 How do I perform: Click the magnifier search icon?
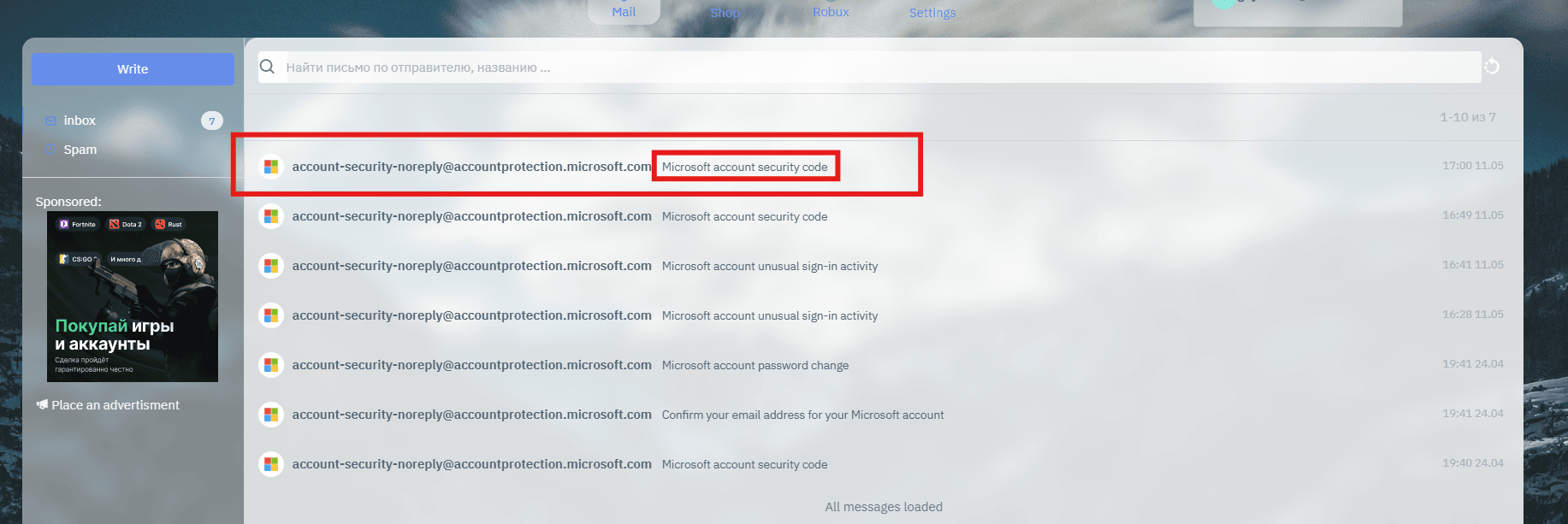268,67
